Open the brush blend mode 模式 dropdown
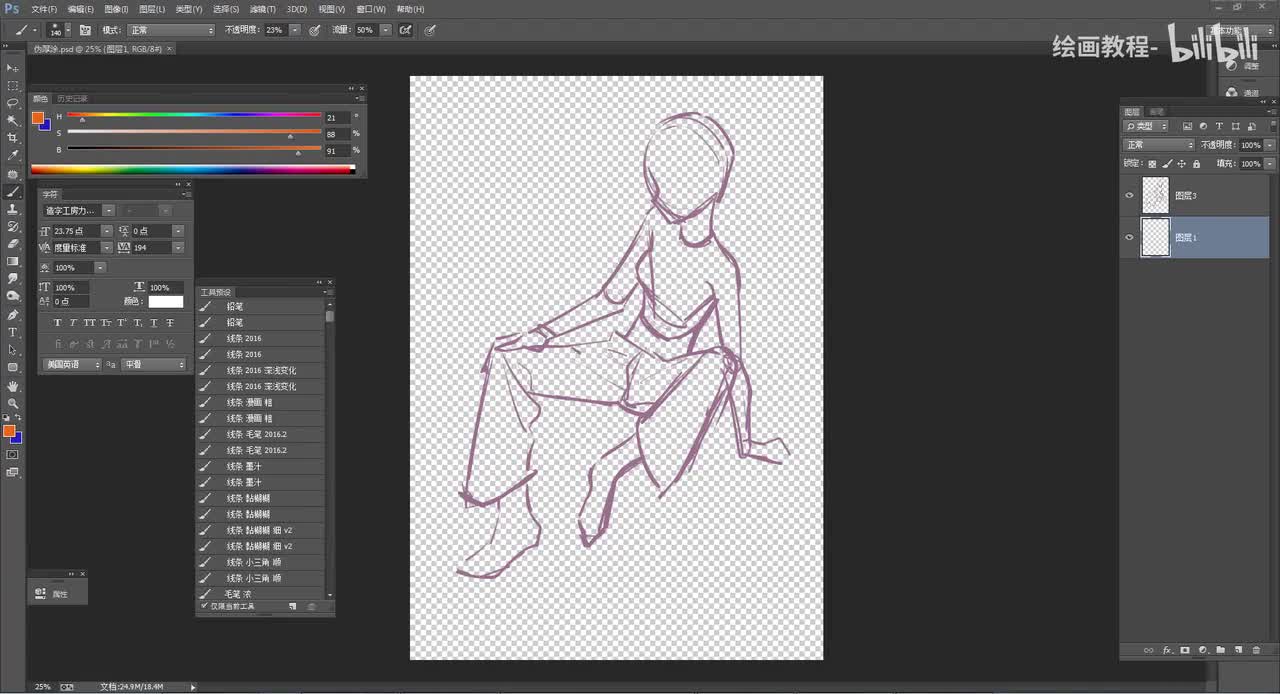Viewport: 1280px width, 694px height. tap(170, 30)
